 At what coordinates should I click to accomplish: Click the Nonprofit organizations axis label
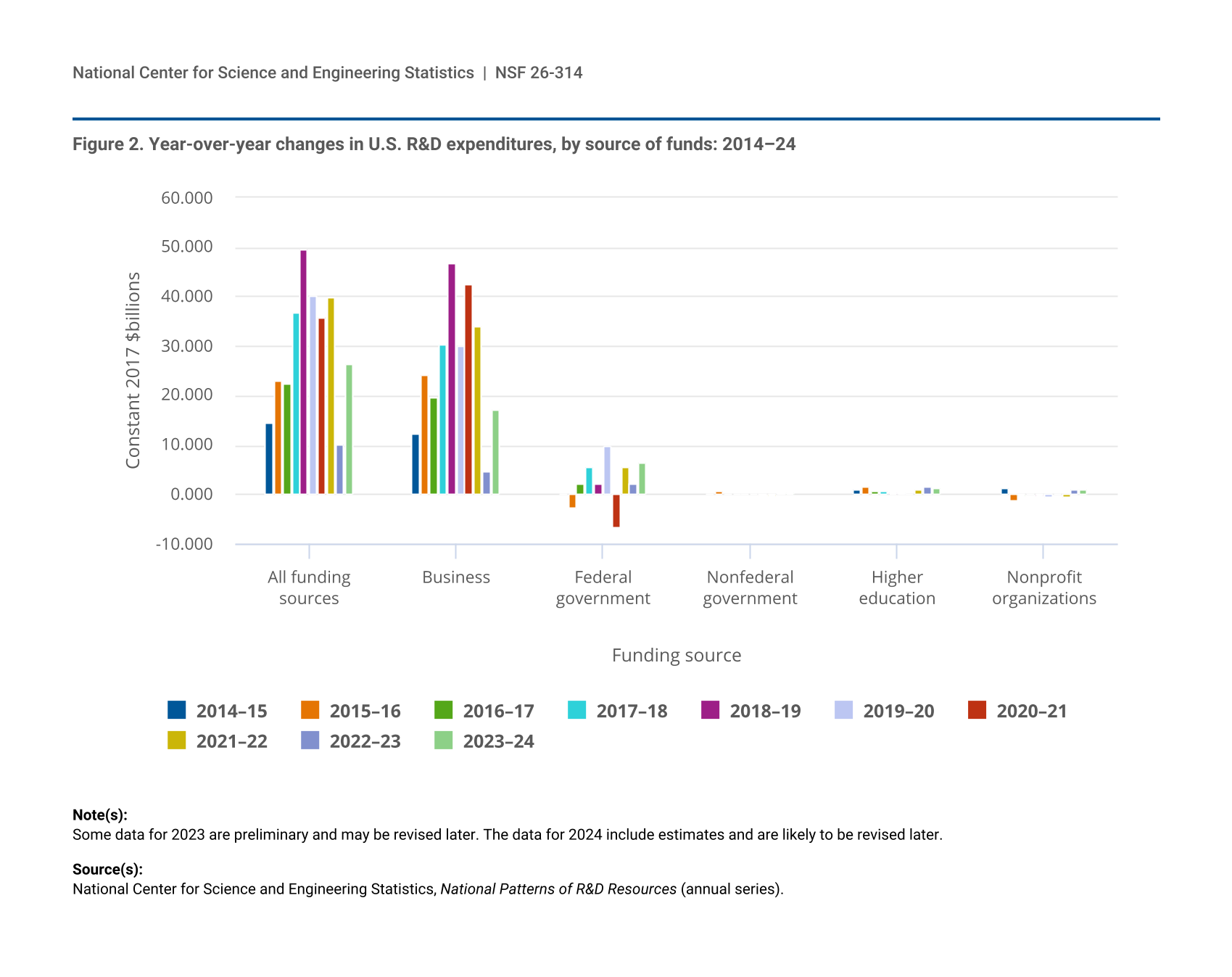[x=1043, y=588]
